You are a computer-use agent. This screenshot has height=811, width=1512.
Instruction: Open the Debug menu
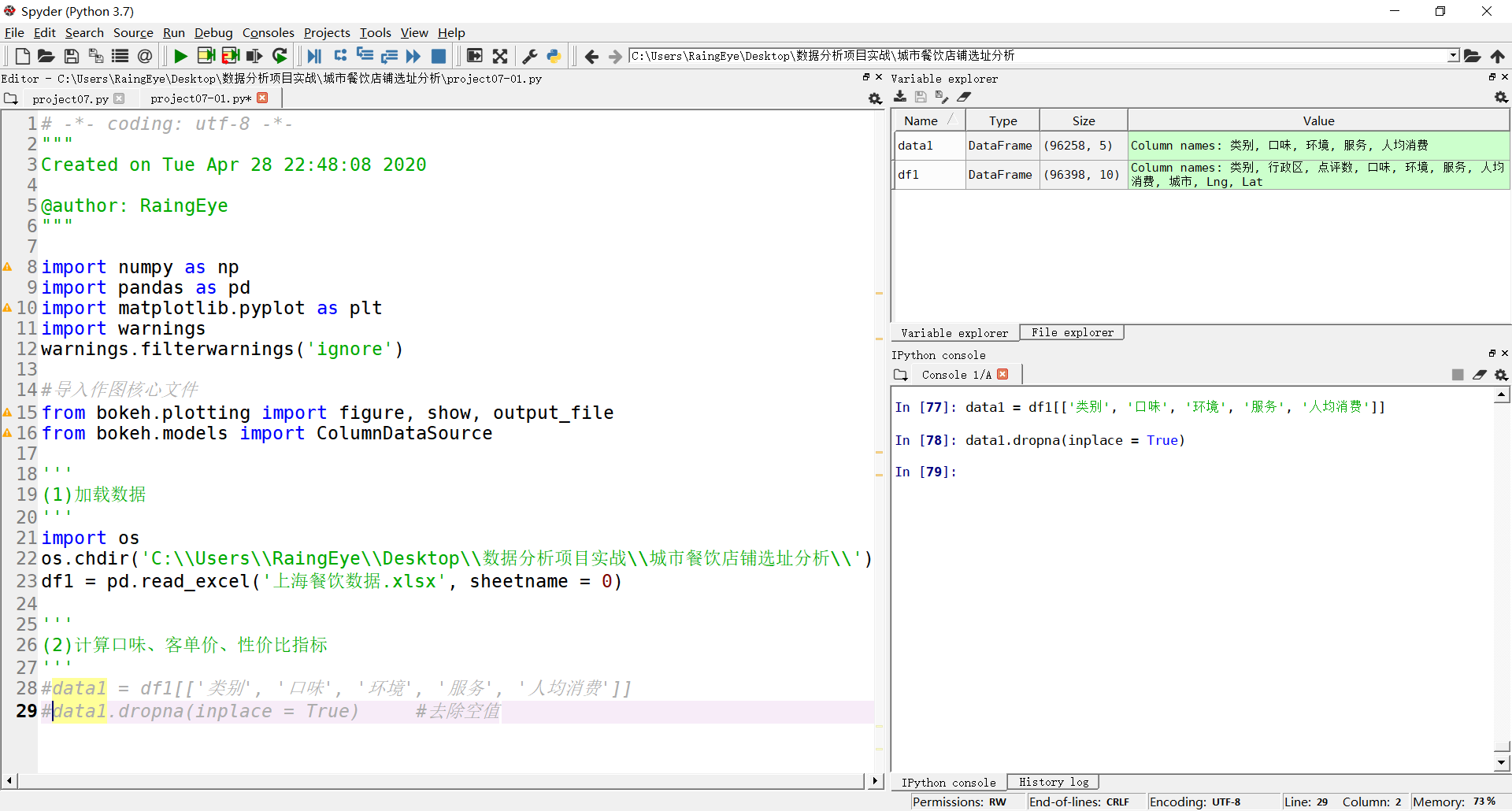tap(213, 32)
